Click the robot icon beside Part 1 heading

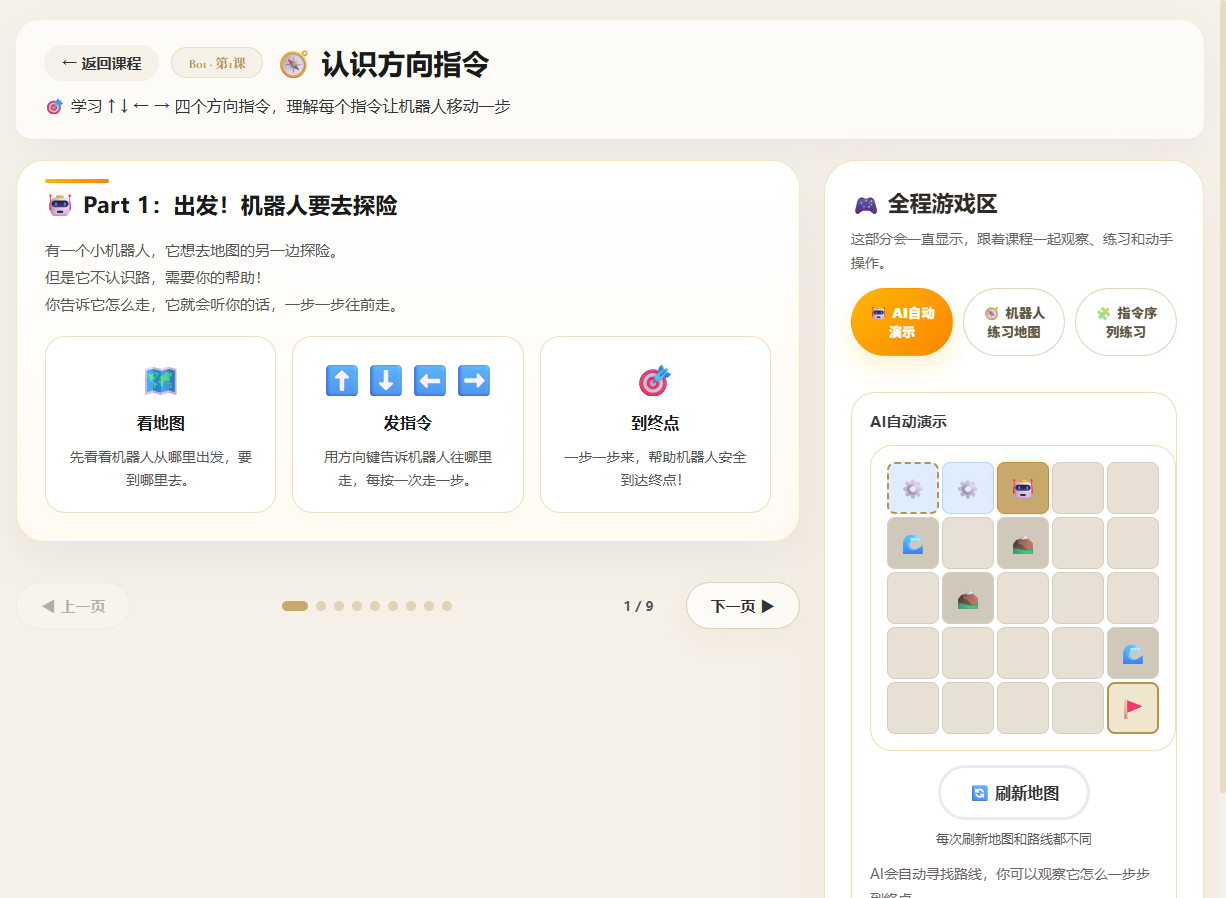[60, 205]
